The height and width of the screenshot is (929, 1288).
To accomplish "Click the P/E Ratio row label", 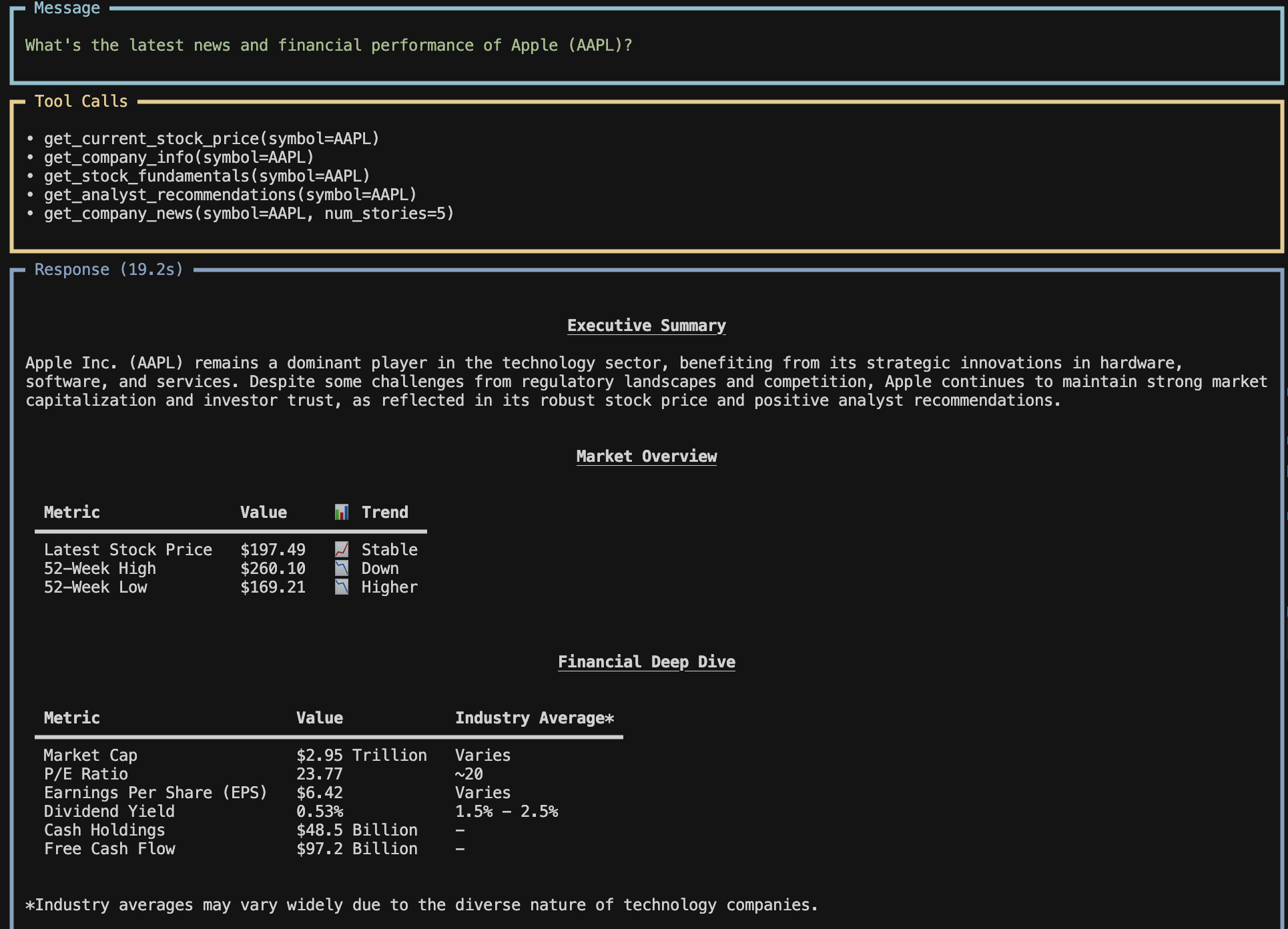I will click(86, 774).
